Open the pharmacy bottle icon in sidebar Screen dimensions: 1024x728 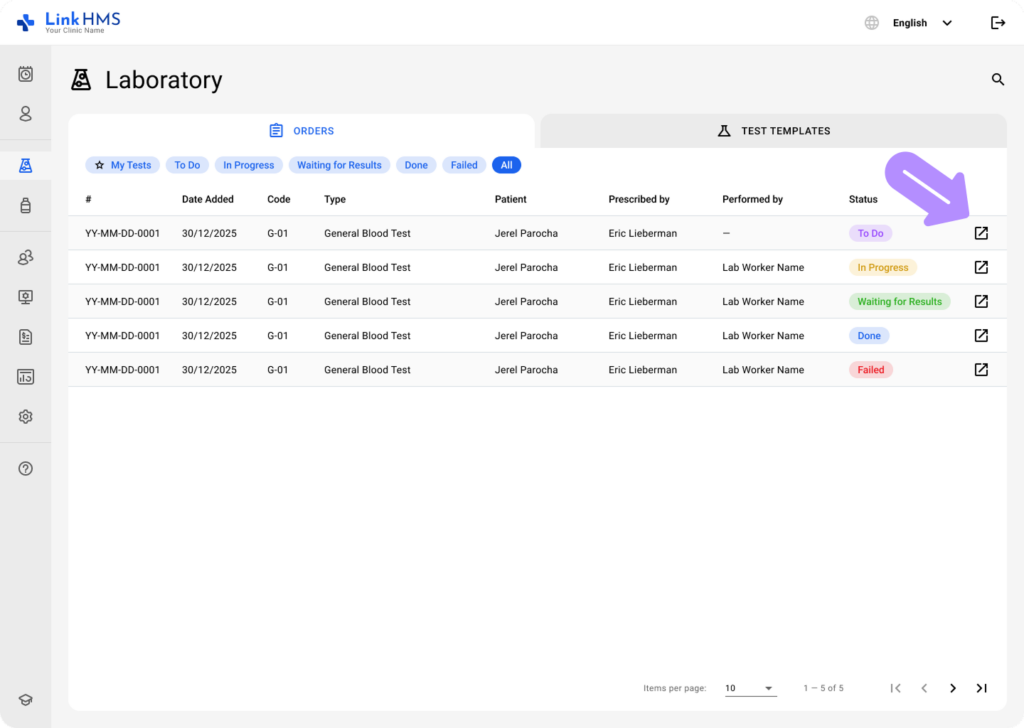pyautogui.click(x=26, y=206)
